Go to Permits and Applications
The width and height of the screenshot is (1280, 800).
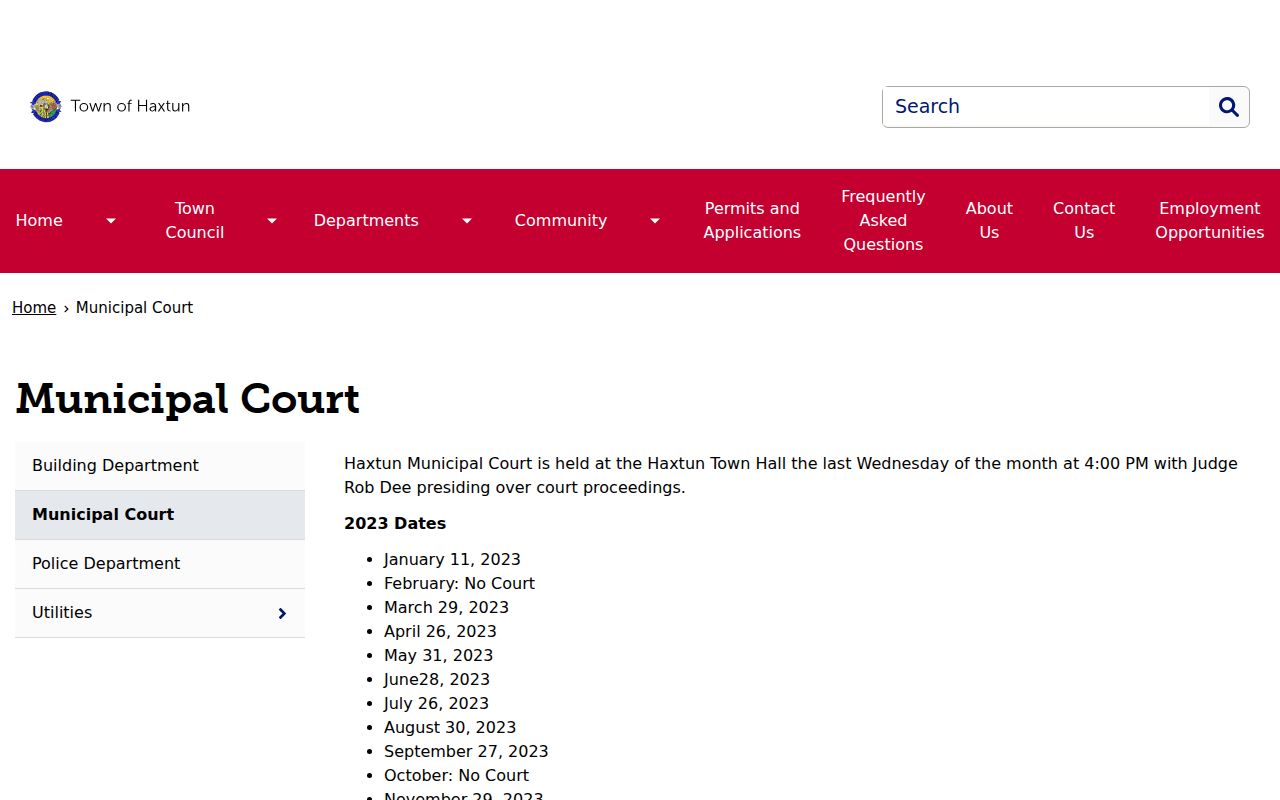click(752, 221)
